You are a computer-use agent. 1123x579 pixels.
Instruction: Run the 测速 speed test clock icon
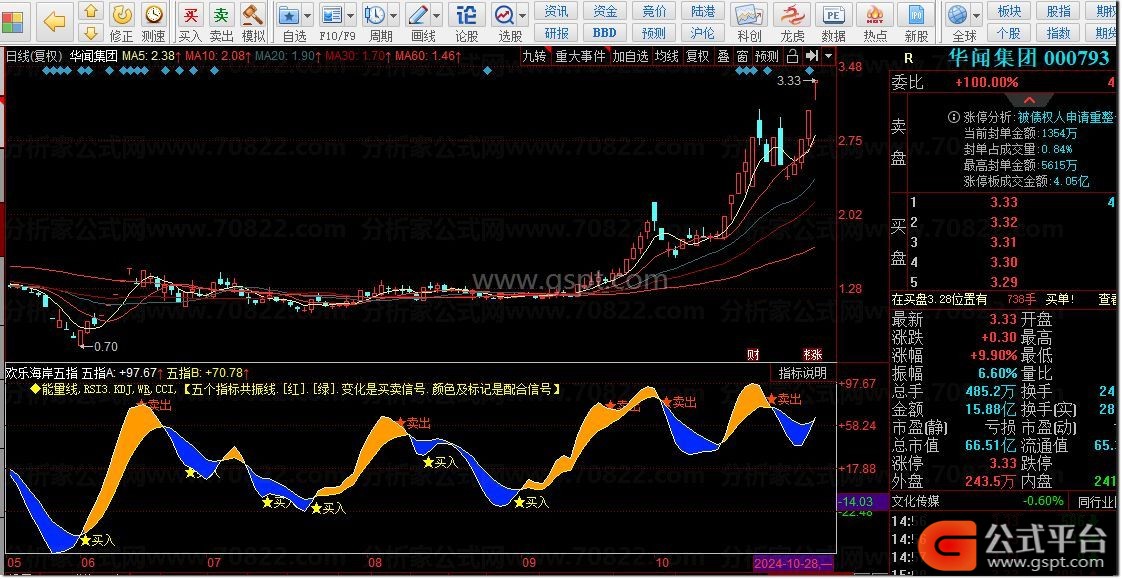tap(153, 21)
